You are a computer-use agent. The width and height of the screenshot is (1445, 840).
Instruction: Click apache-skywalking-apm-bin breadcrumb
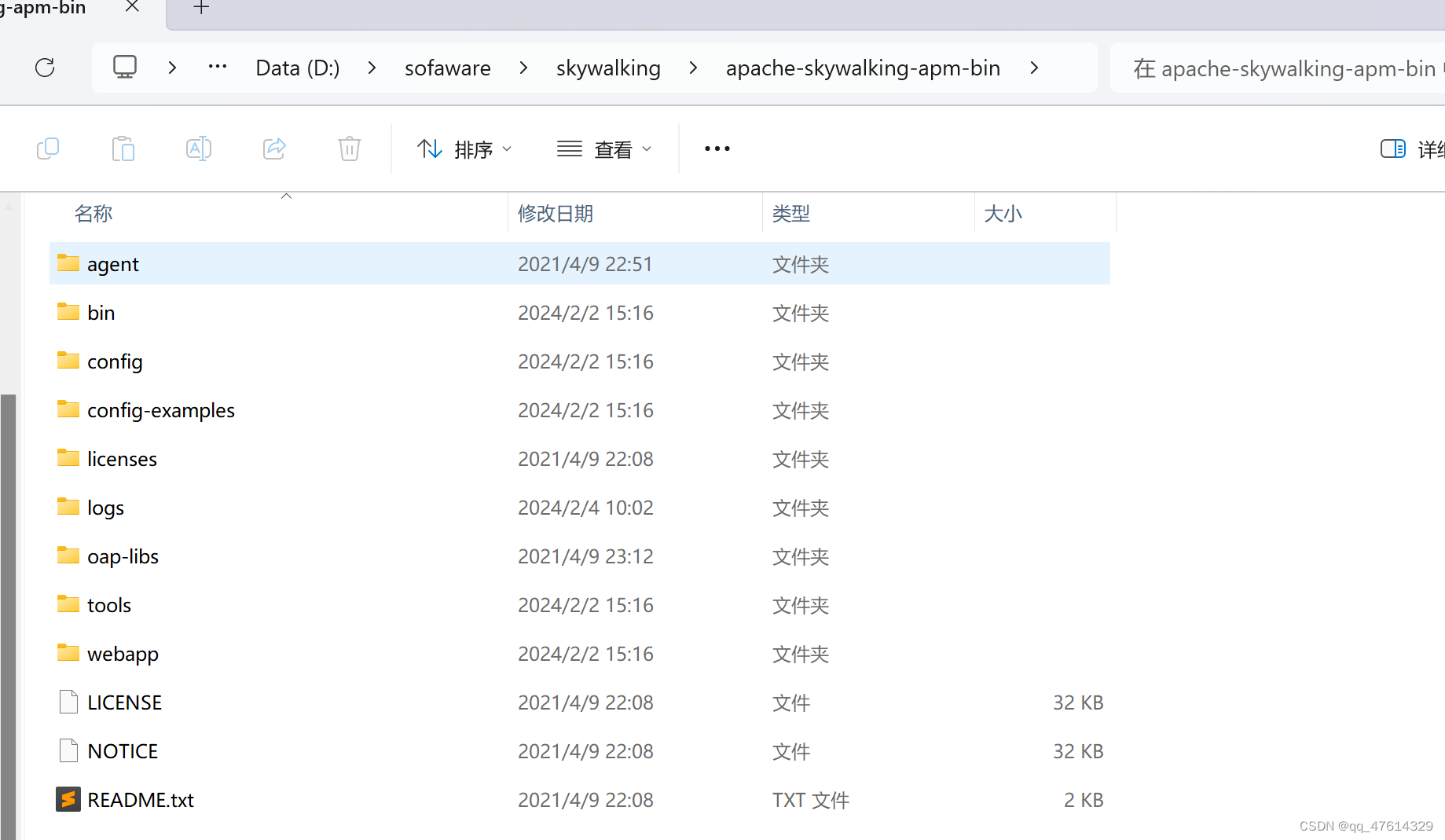coord(863,68)
